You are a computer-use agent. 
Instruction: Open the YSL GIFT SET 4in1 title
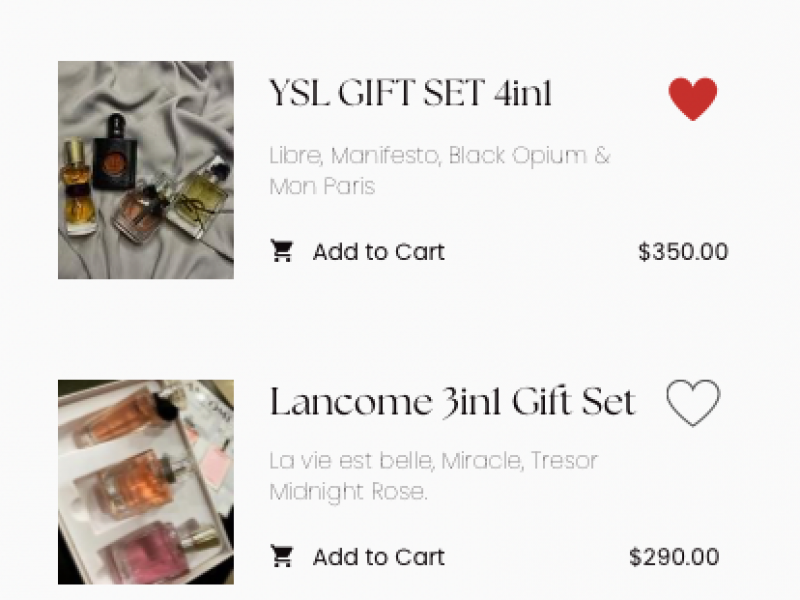coord(410,95)
